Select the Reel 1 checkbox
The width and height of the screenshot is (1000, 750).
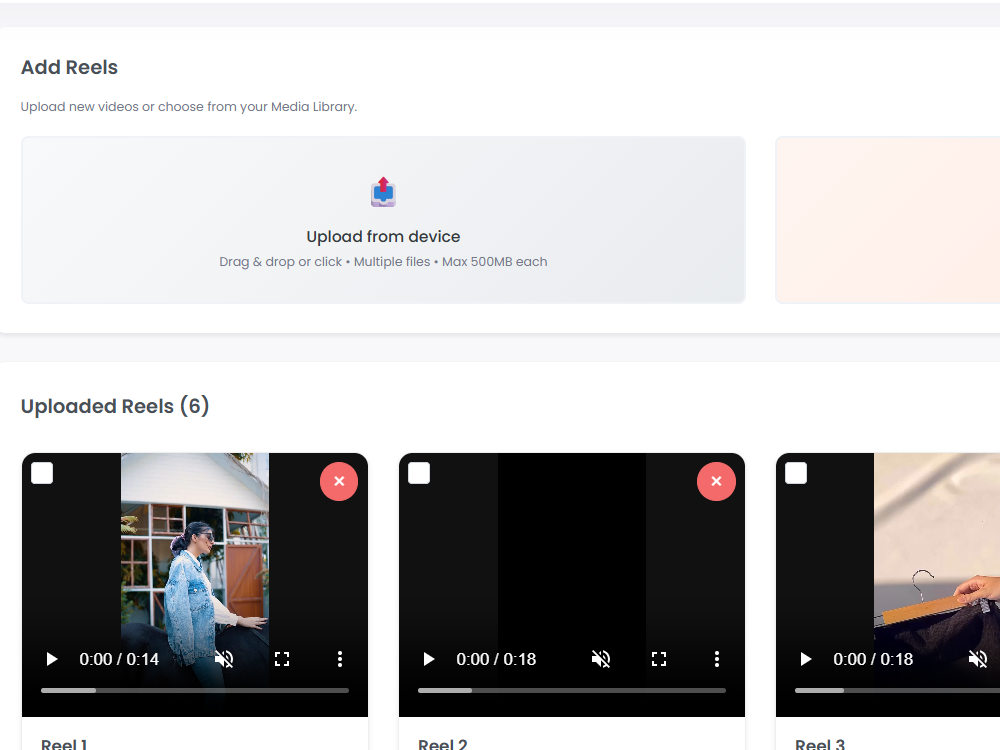click(x=42, y=473)
